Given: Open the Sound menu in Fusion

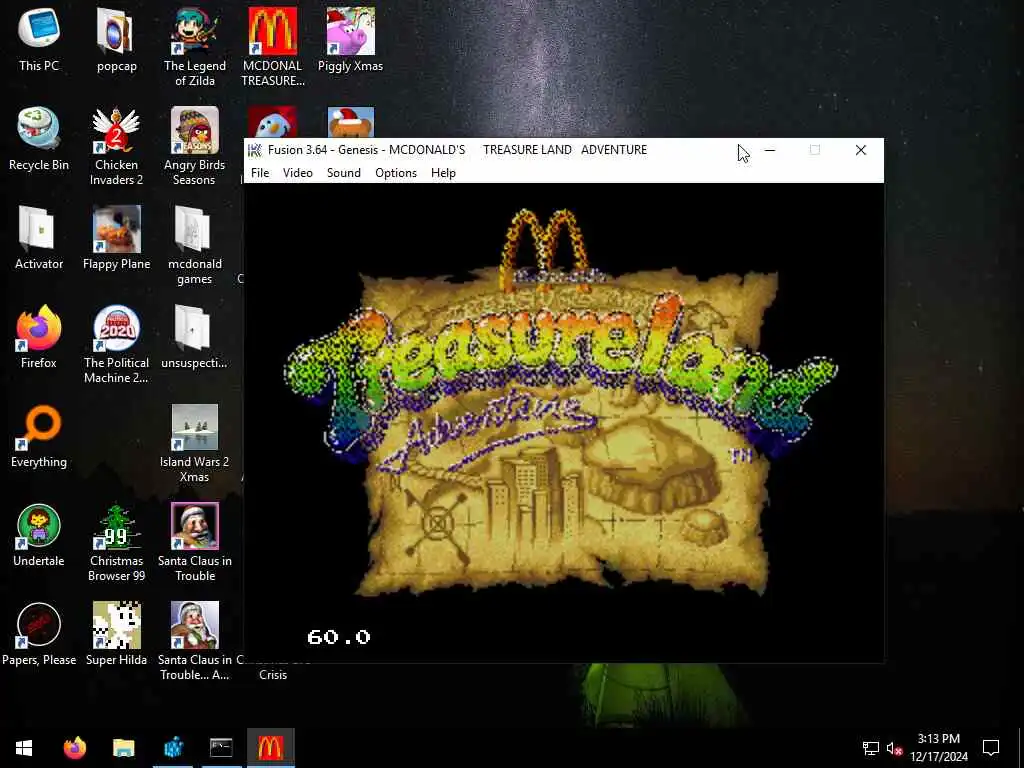Looking at the screenshot, I should pos(344,173).
